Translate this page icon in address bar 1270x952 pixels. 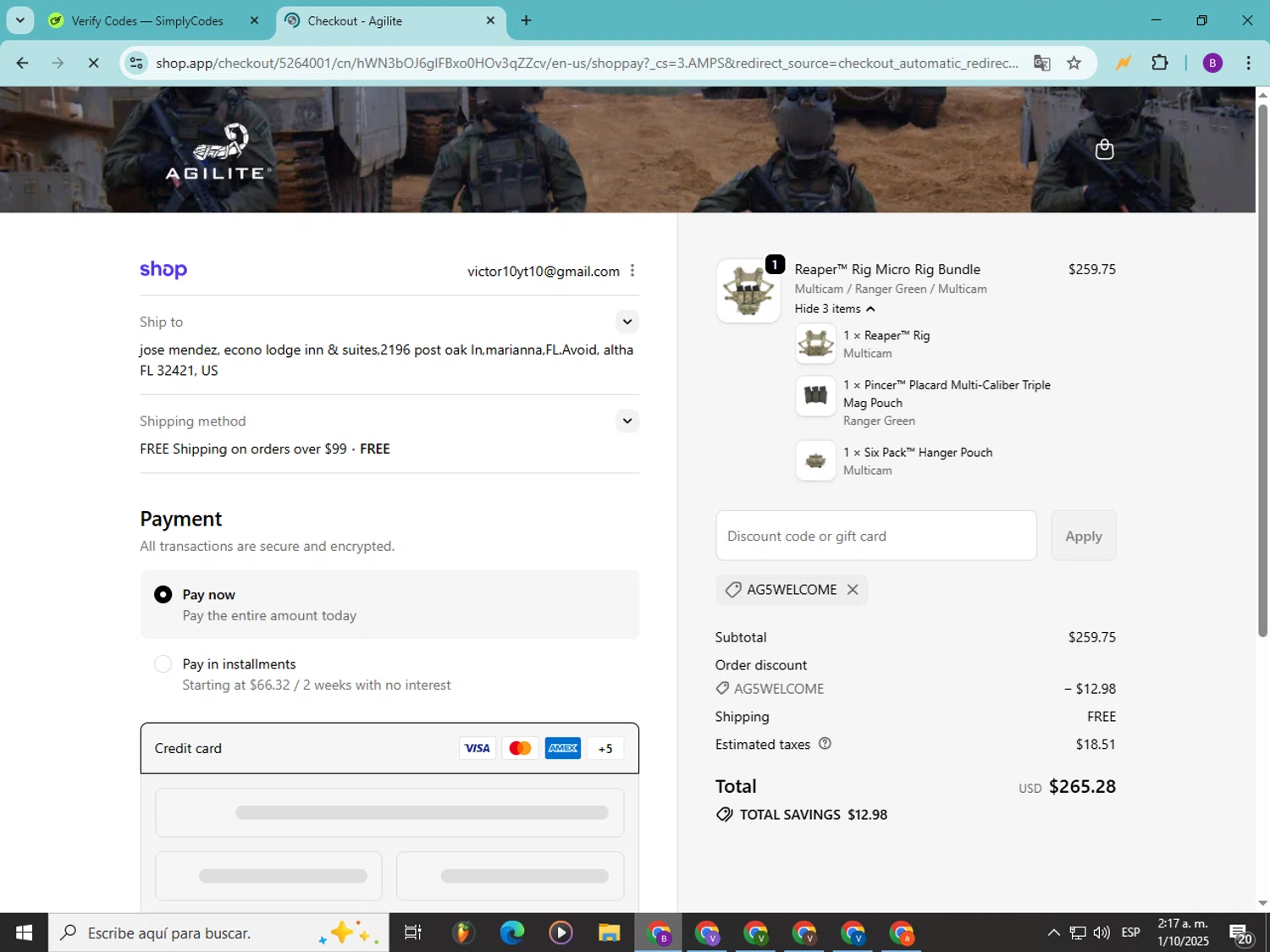click(x=1041, y=63)
